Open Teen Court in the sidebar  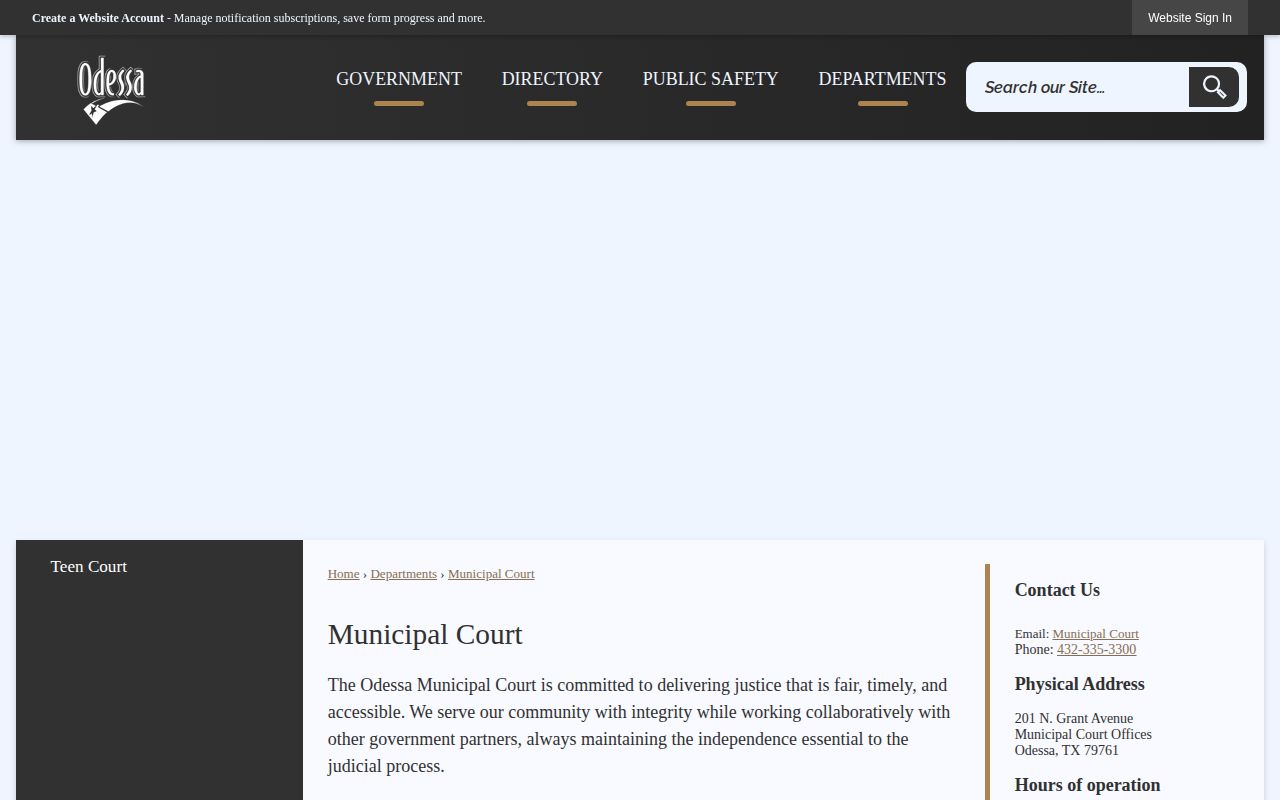tap(89, 566)
